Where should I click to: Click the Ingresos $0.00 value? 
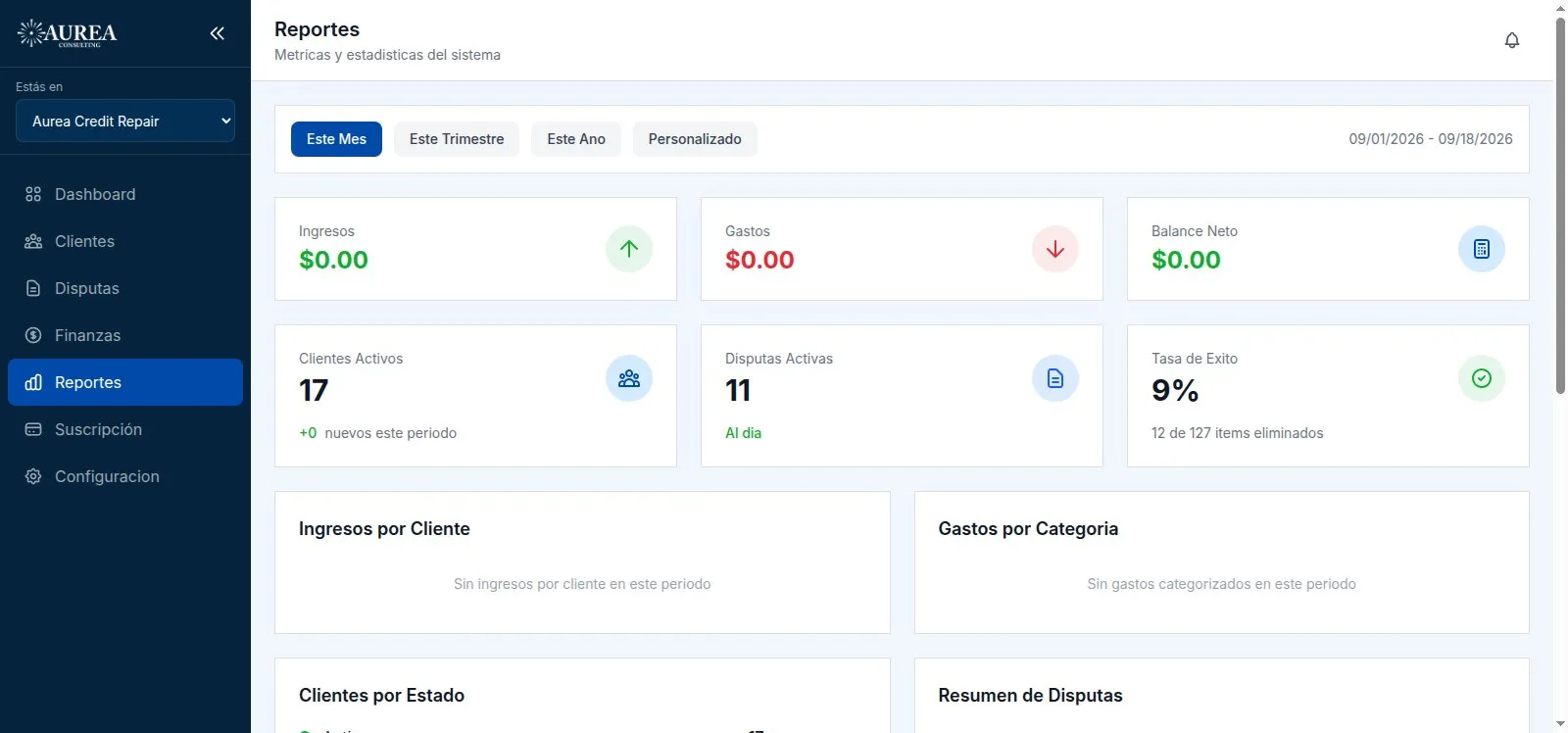(333, 260)
